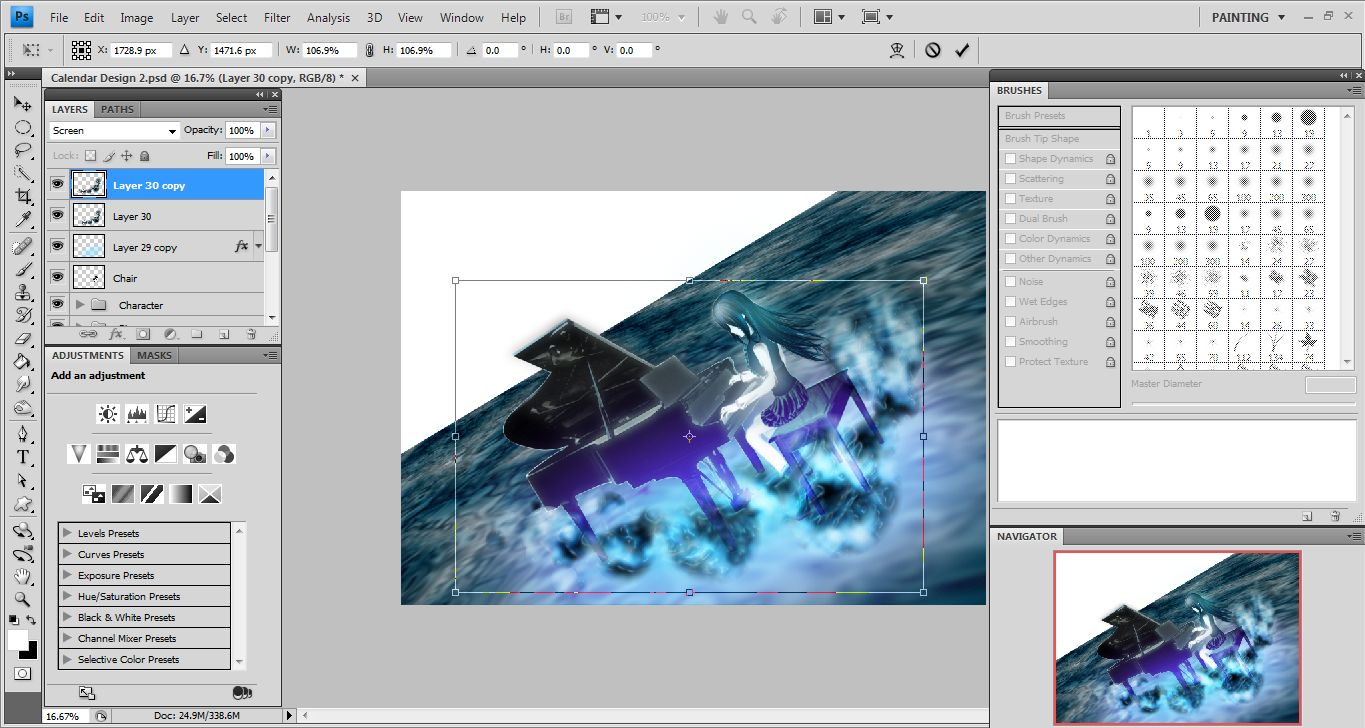Add a Threshold adjustment
This screenshot has height=728, width=1365.
(152, 493)
